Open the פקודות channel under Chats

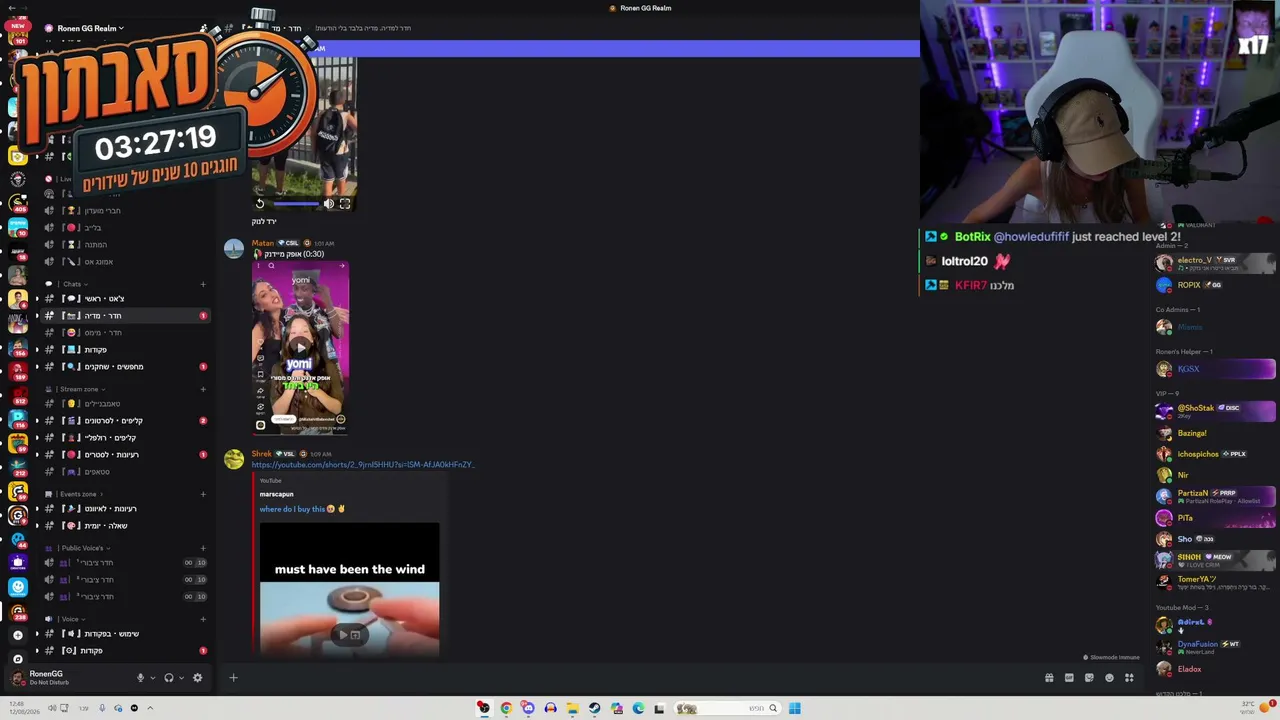pyautogui.click(x=125, y=350)
